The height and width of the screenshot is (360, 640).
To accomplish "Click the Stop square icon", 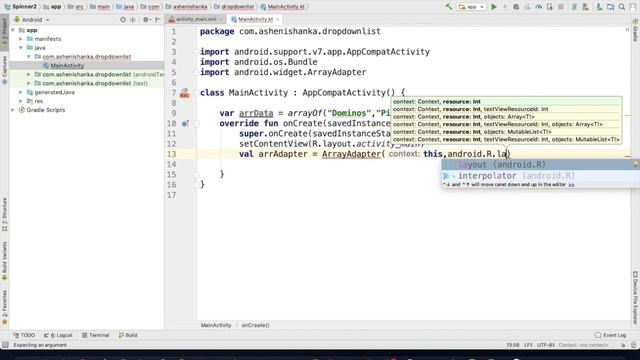I will (x=561, y=7).
